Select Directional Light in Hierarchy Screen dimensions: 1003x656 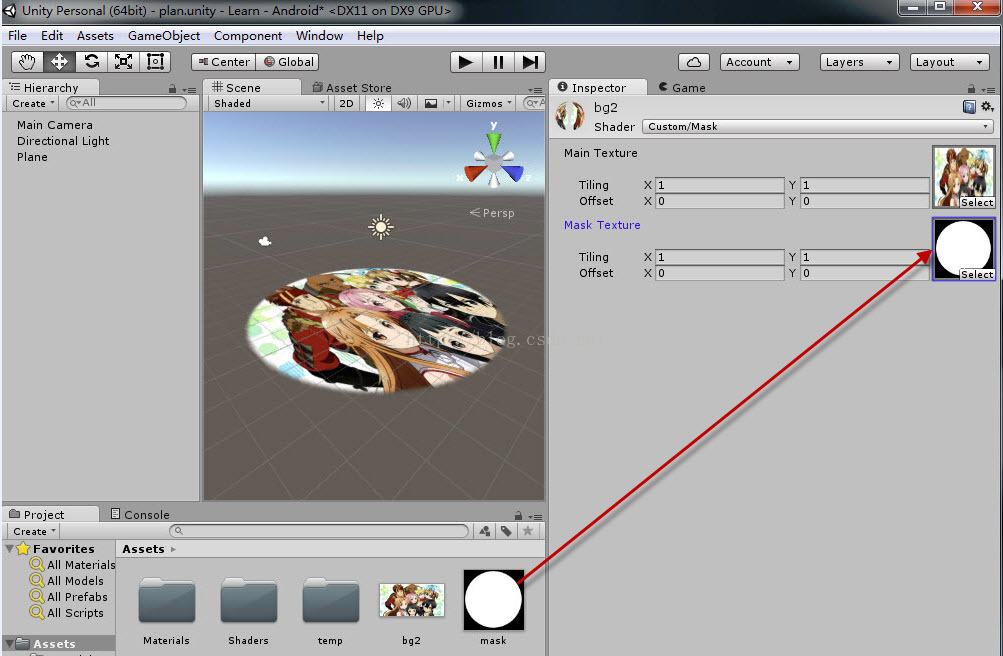point(63,141)
